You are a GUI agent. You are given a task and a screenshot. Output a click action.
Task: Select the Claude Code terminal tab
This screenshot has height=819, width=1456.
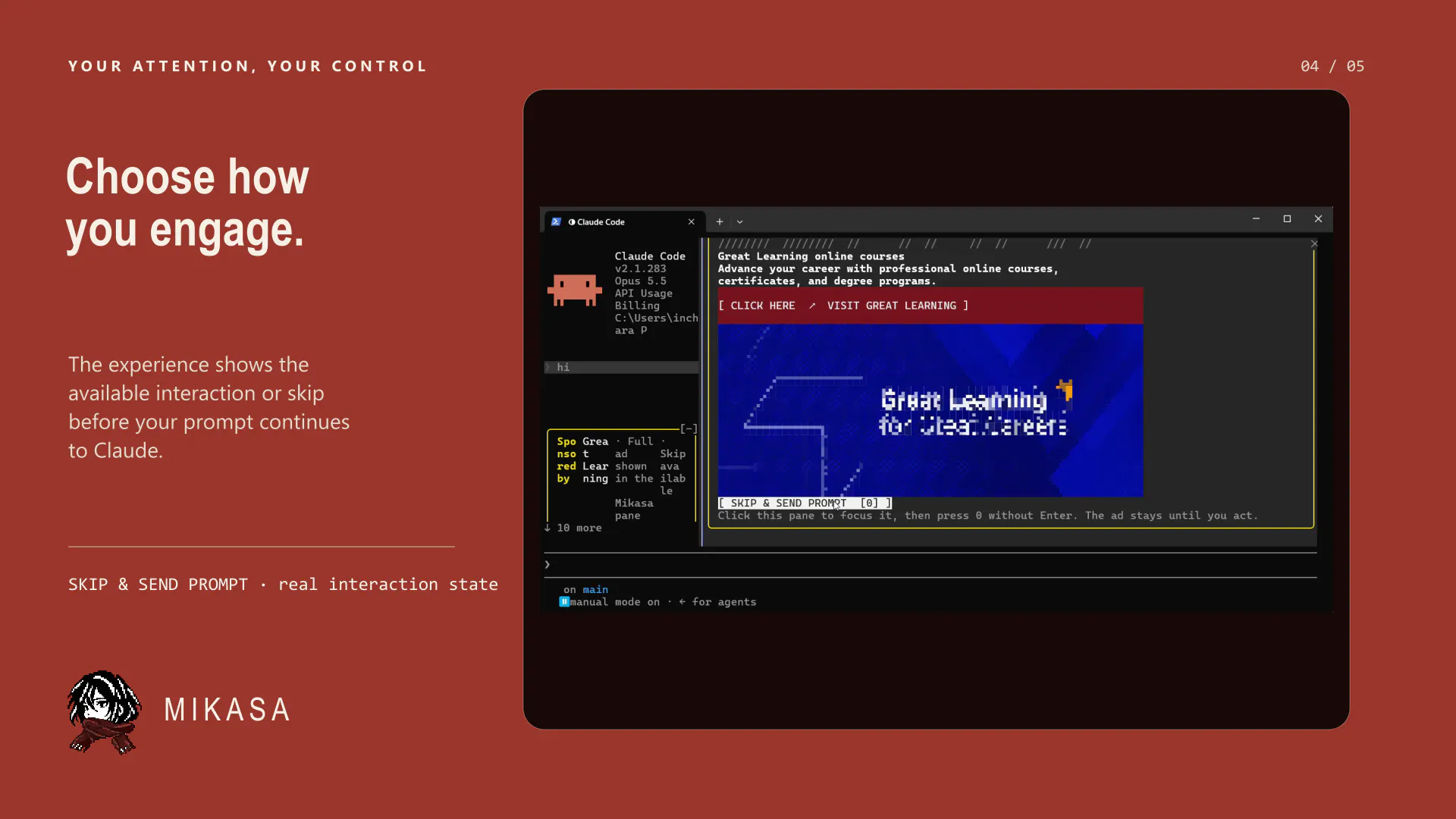click(x=624, y=221)
